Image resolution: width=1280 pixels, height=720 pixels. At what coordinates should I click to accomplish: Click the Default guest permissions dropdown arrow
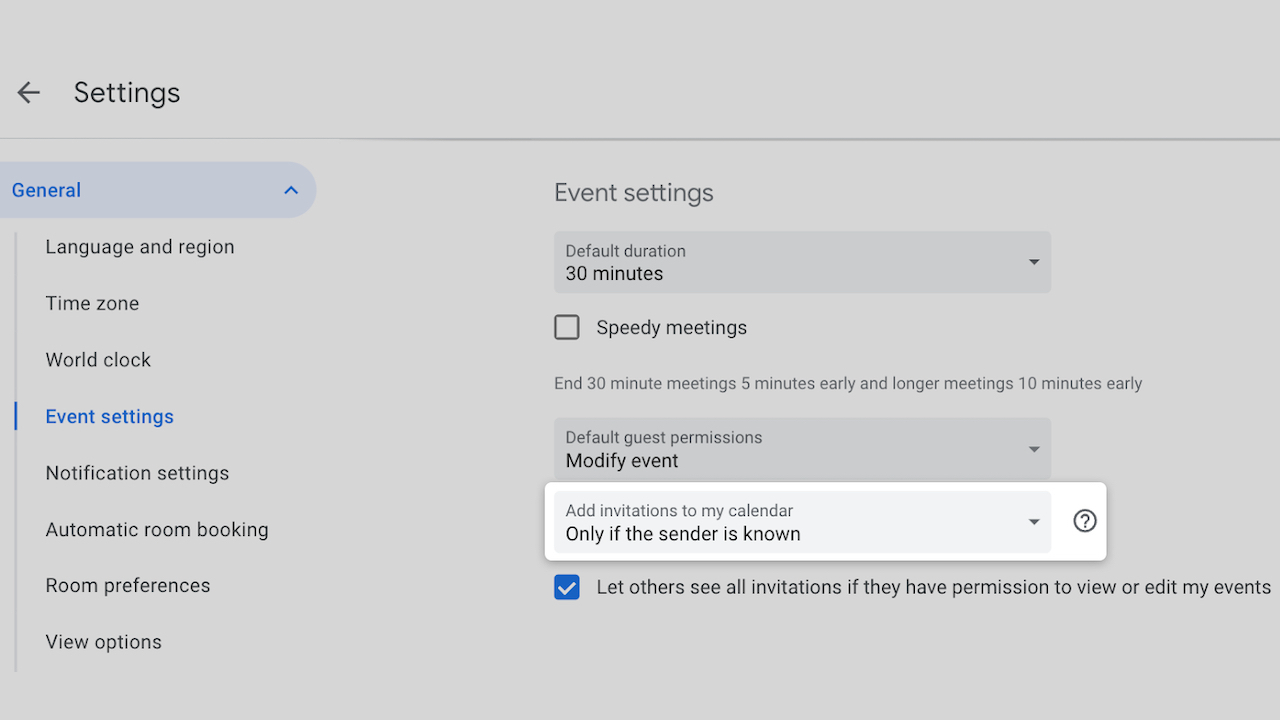coord(1034,449)
